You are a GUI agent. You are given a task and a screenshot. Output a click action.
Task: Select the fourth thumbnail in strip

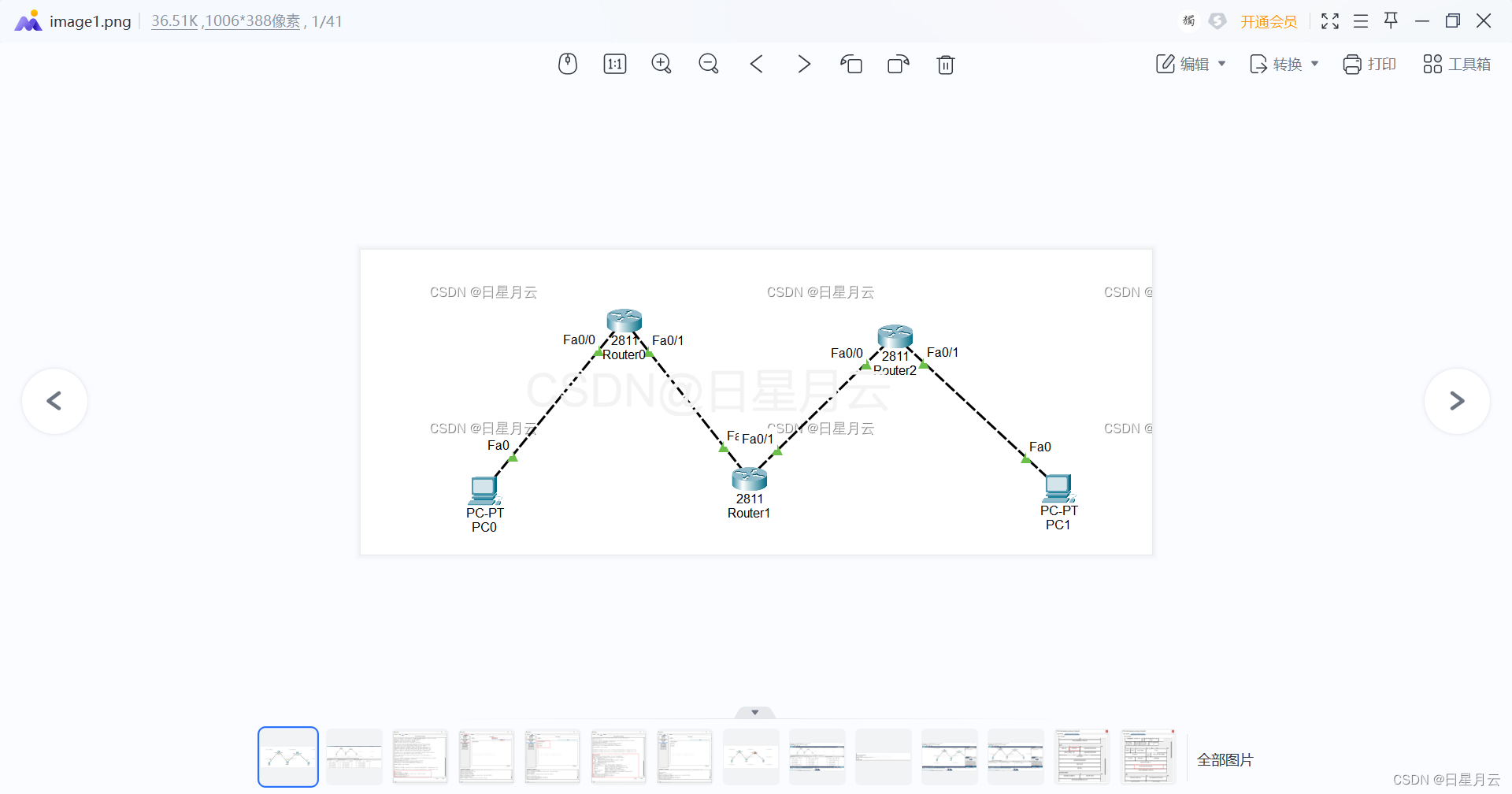[x=487, y=757]
